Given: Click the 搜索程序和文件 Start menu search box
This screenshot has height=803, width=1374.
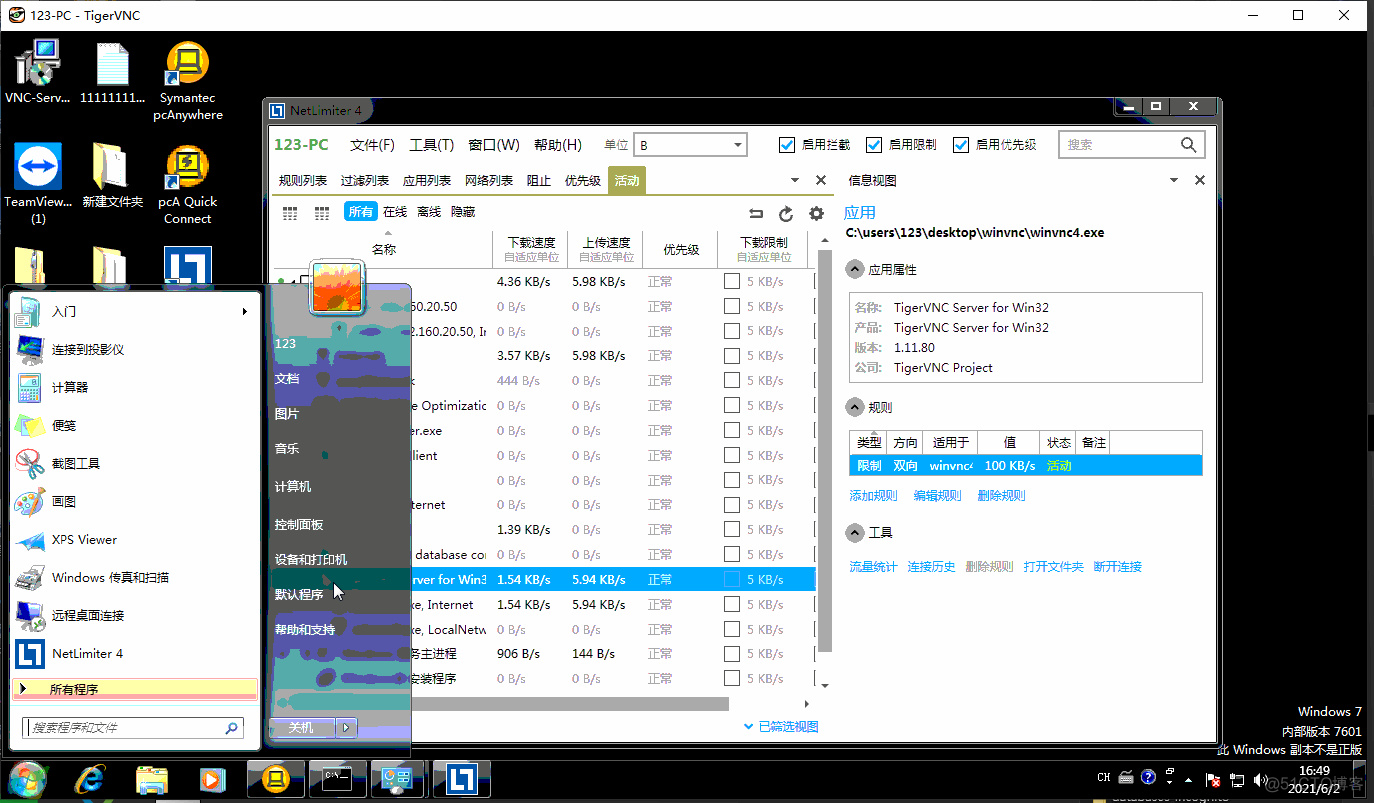Looking at the screenshot, I should (132, 728).
